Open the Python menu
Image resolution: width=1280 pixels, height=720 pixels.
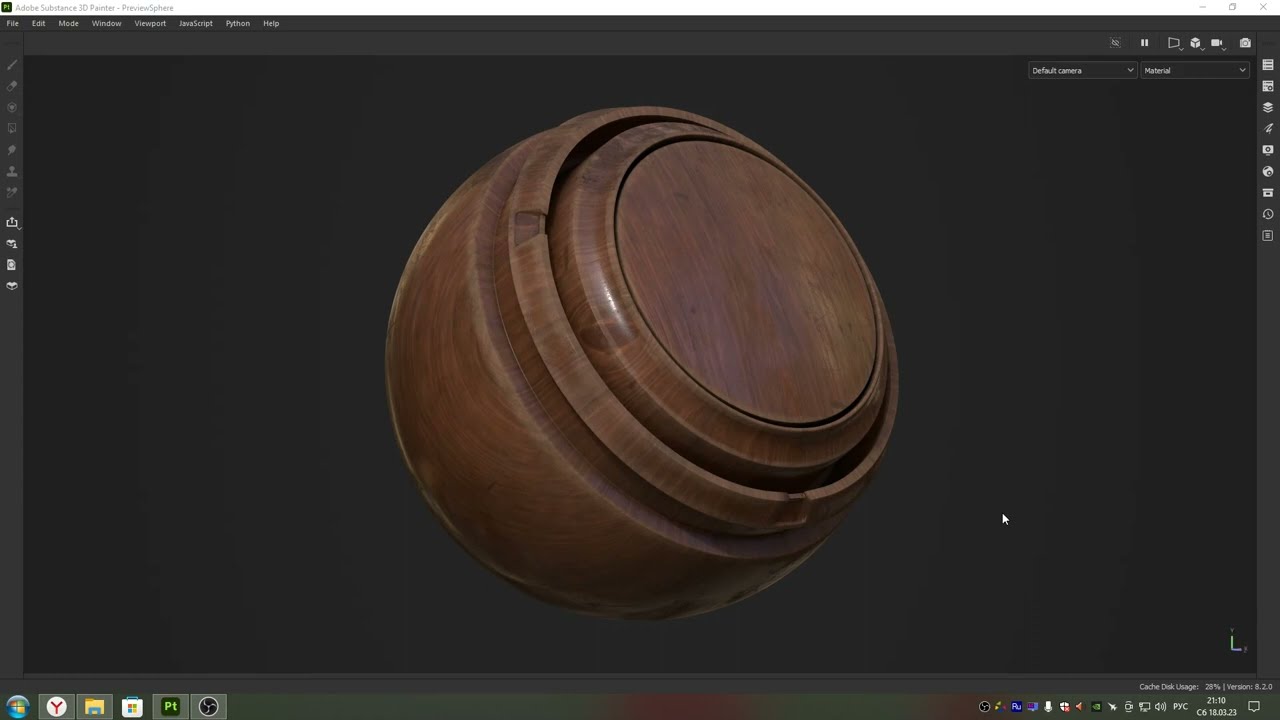[237, 23]
